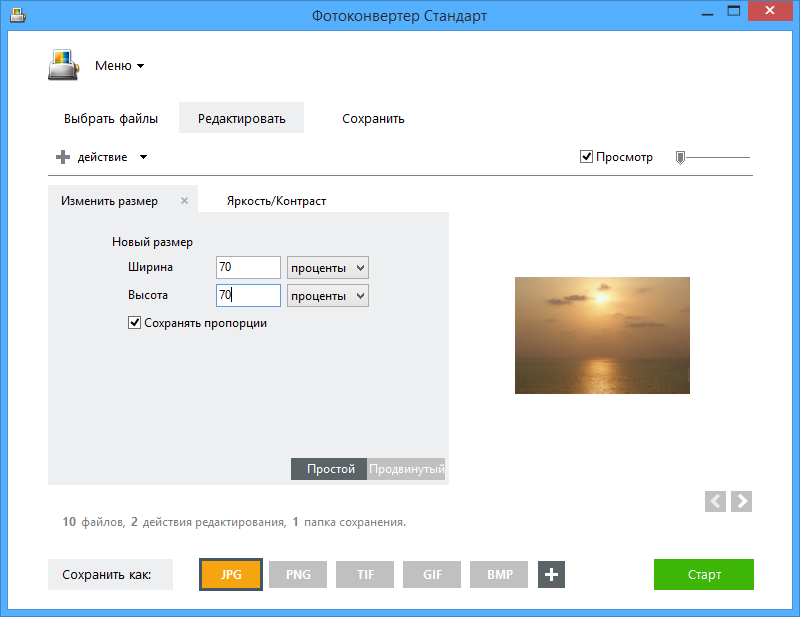This screenshot has height=617, width=800.
Task: Click the green Старт button
Action: coord(704,575)
